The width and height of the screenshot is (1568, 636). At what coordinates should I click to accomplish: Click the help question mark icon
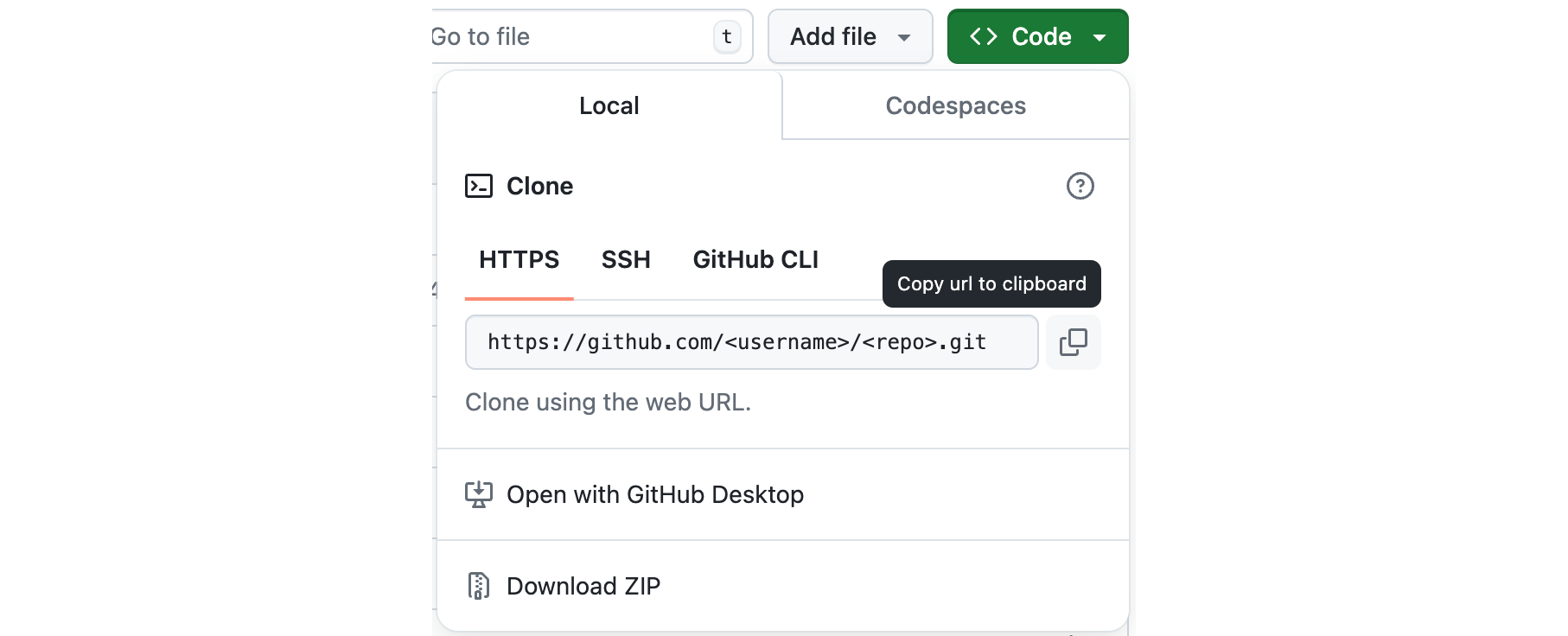pyautogui.click(x=1080, y=186)
